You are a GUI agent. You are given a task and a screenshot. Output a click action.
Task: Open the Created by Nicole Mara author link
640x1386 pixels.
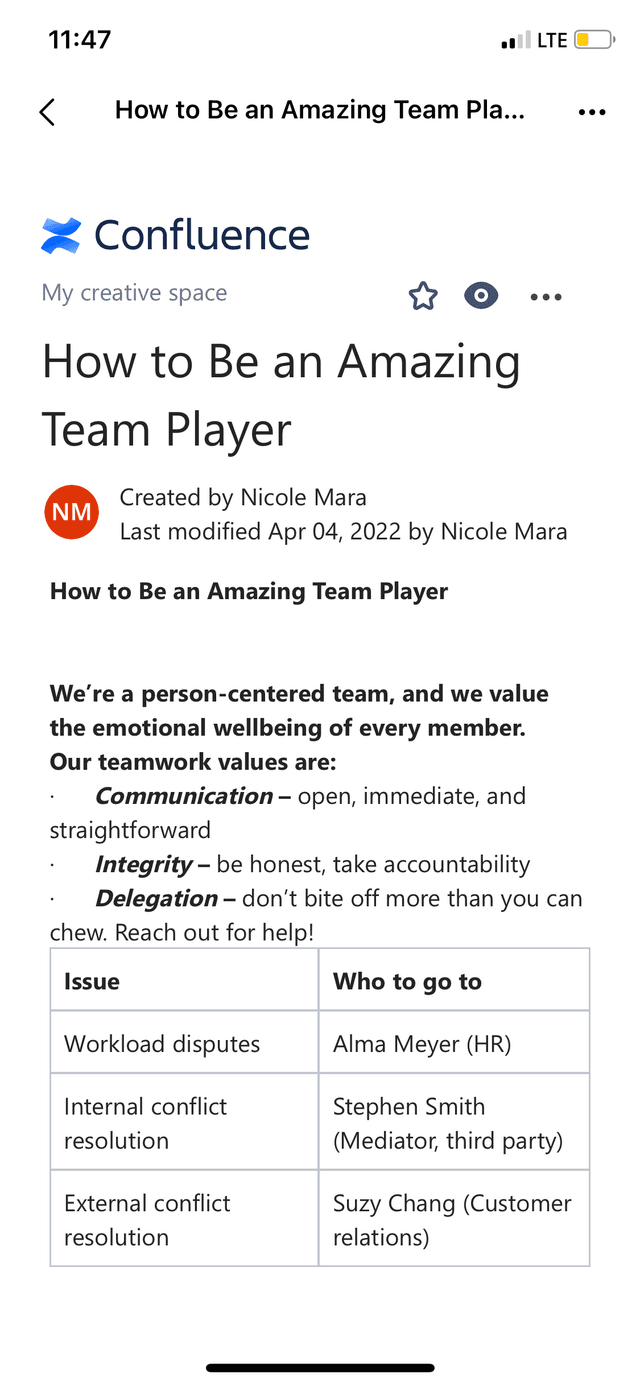243,497
